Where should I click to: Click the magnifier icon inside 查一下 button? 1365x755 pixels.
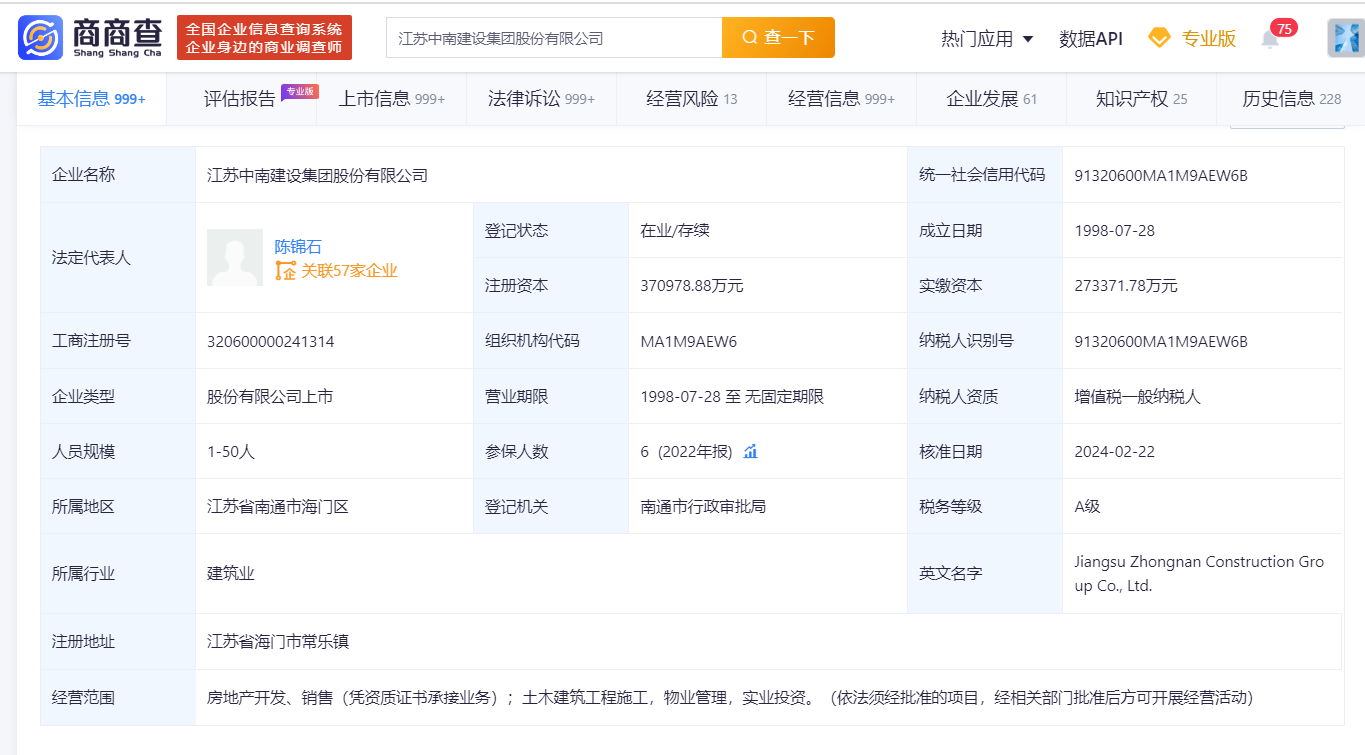click(x=748, y=36)
